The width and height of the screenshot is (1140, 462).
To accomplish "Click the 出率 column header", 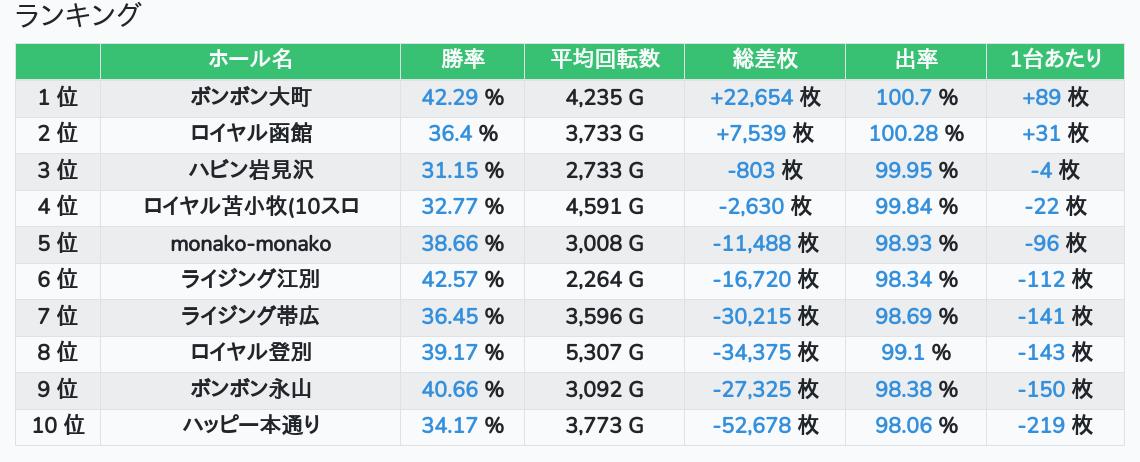I will pyautogui.click(x=916, y=60).
